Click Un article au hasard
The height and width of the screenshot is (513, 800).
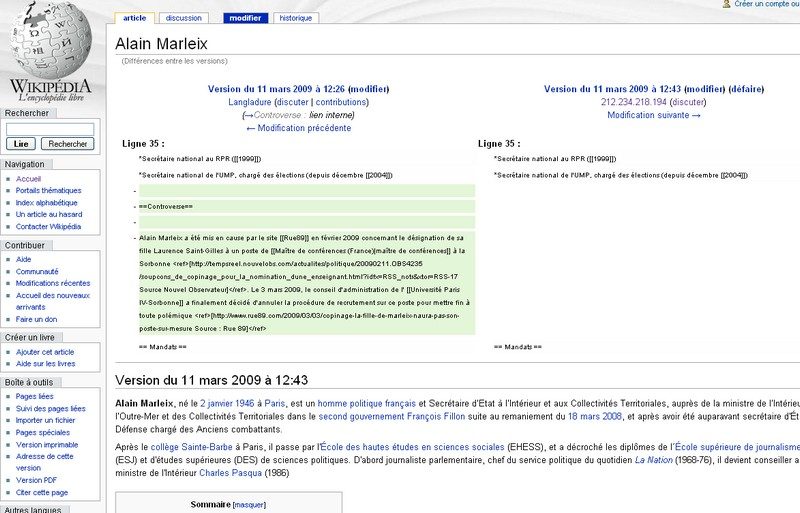pyautogui.click(x=49, y=214)
